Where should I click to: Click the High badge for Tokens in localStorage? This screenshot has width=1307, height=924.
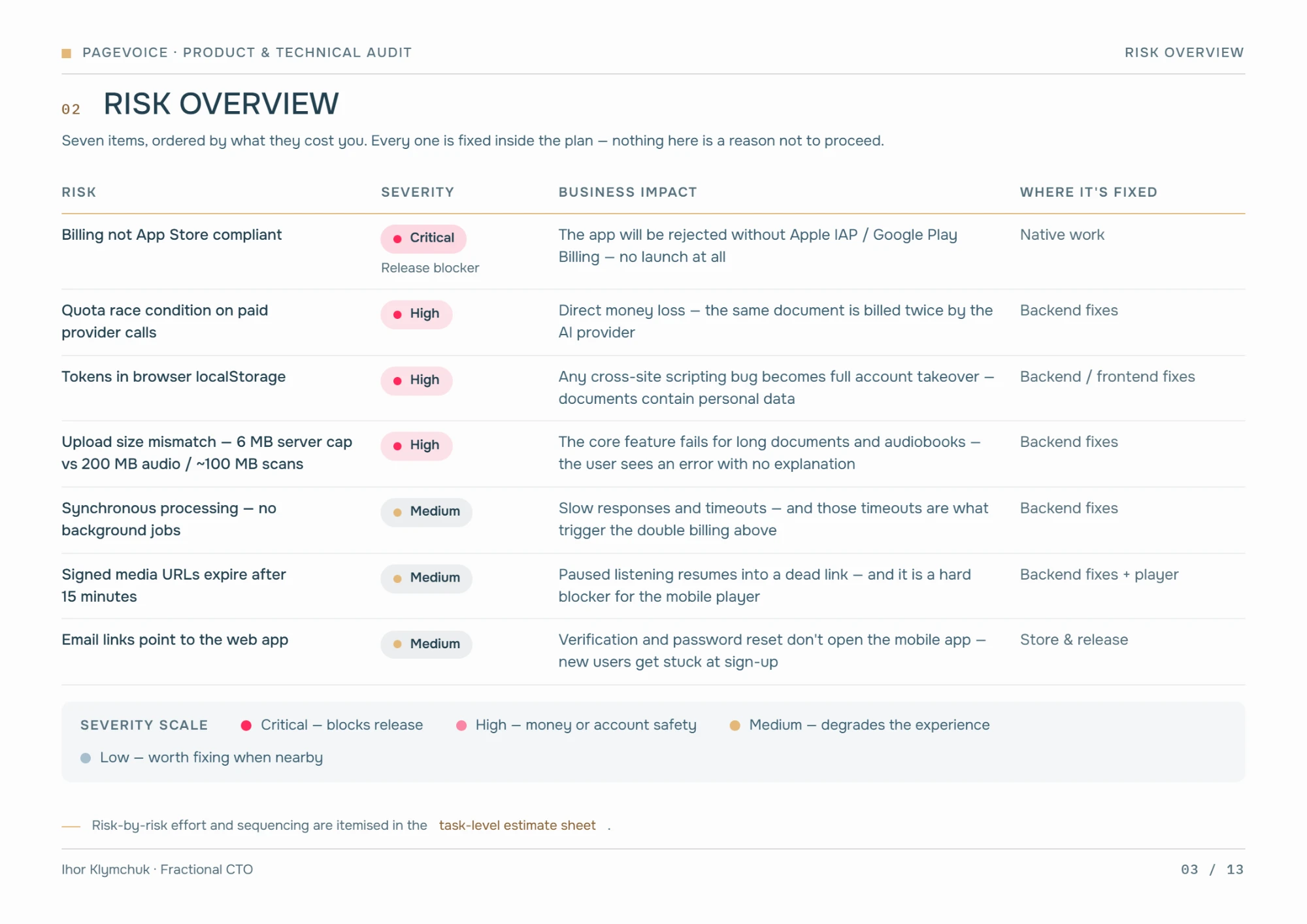[416, 380]
